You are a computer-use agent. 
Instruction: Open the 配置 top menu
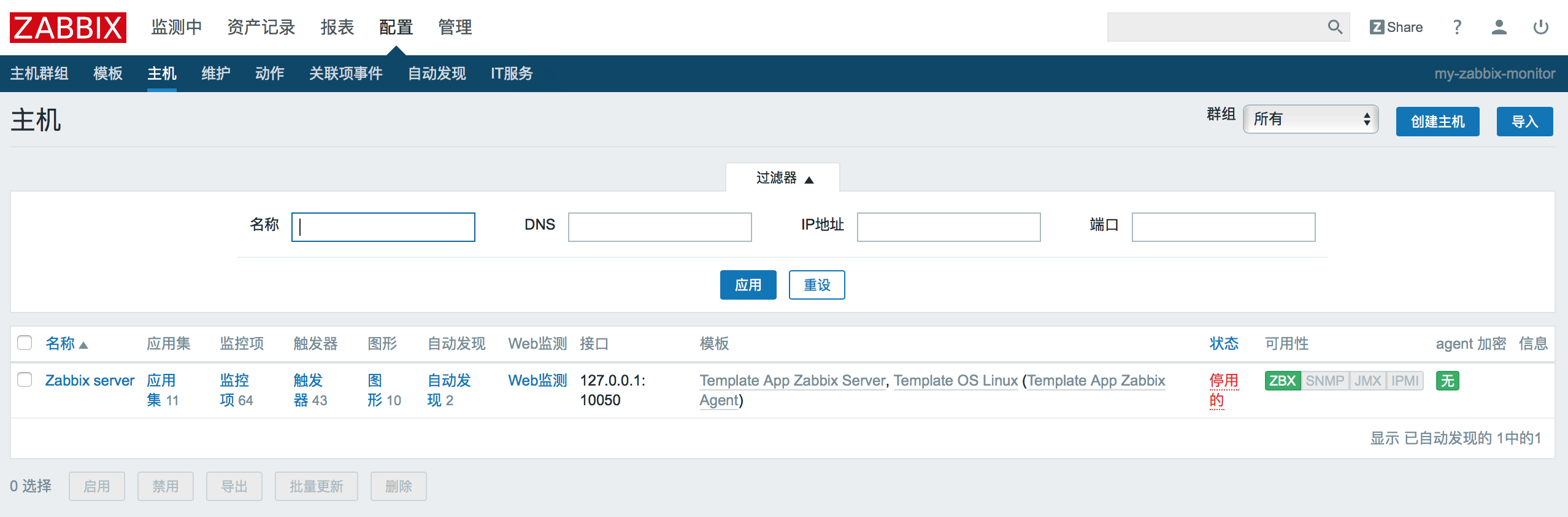396,28
